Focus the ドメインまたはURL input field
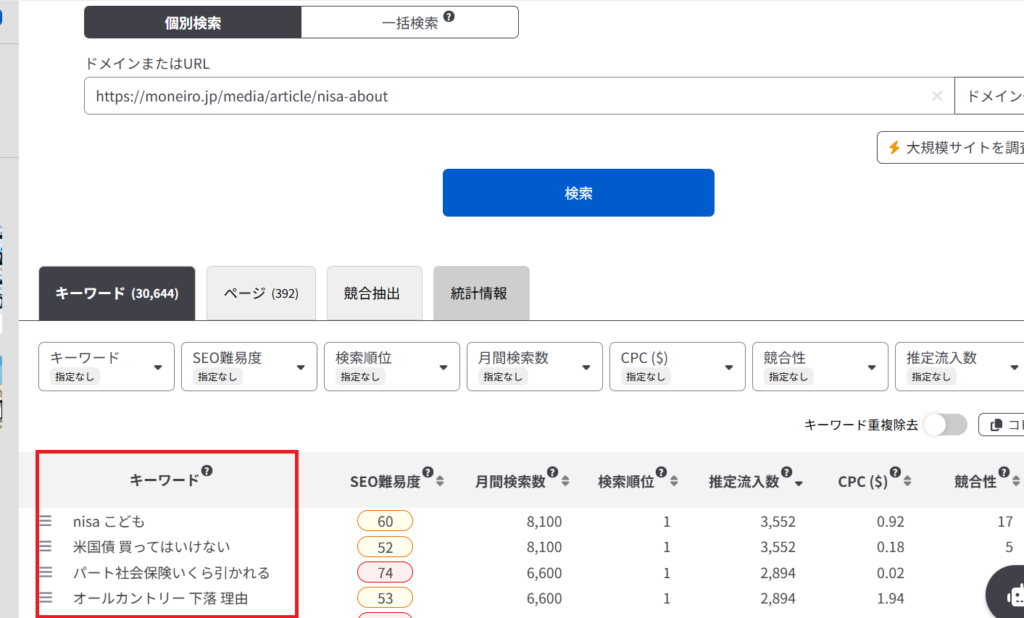The height and width of the screenshot is (618, 1024). click(519, 96)
